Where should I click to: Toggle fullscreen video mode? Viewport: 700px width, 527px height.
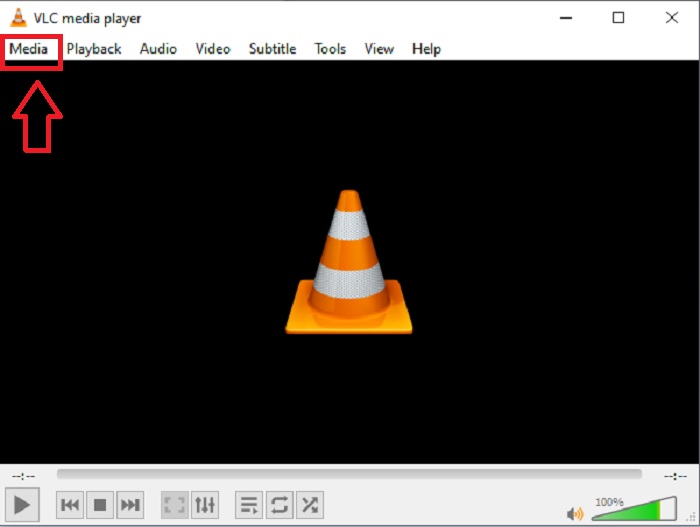[174, 505]
